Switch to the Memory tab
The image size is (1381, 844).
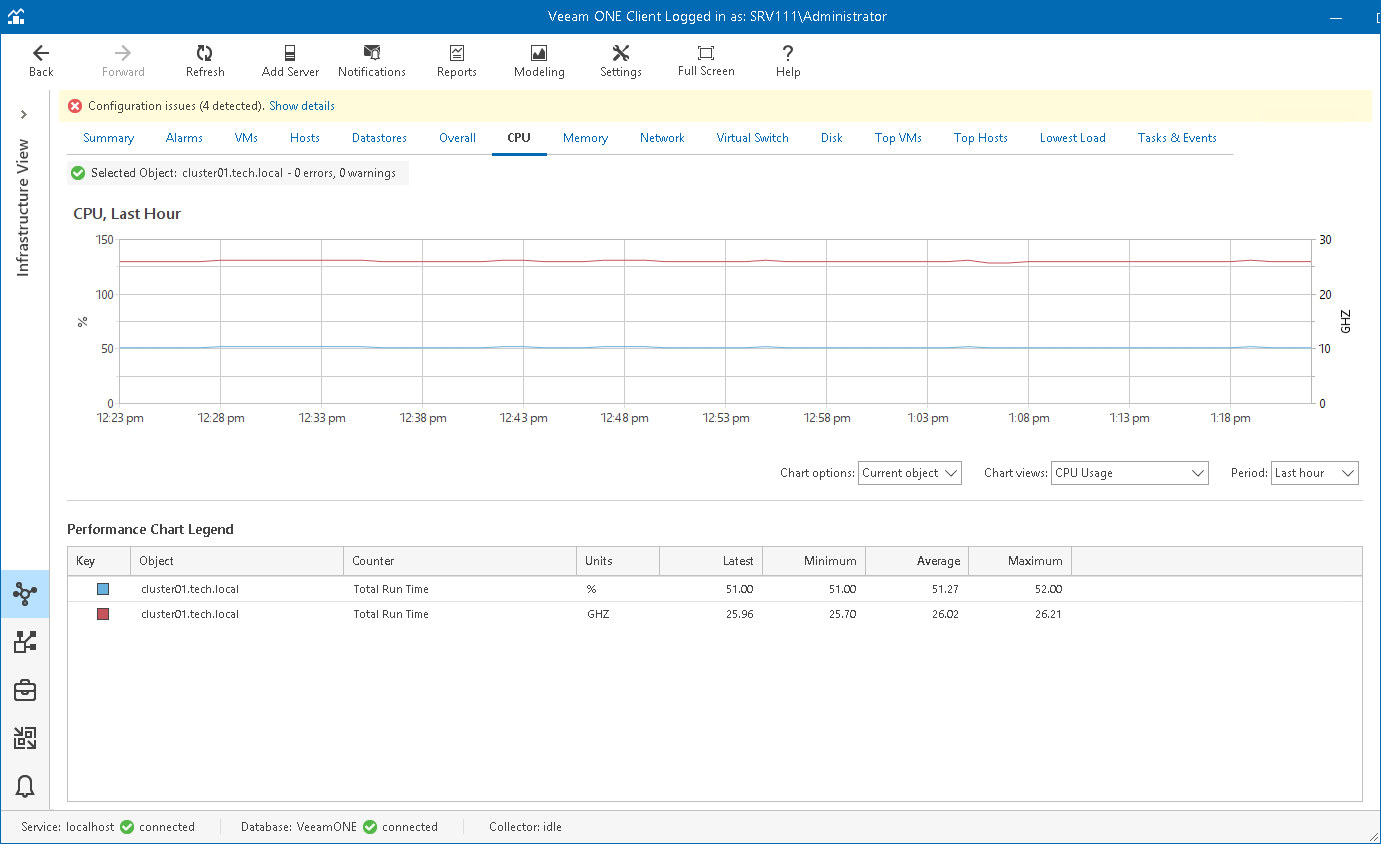click(585, 138)
